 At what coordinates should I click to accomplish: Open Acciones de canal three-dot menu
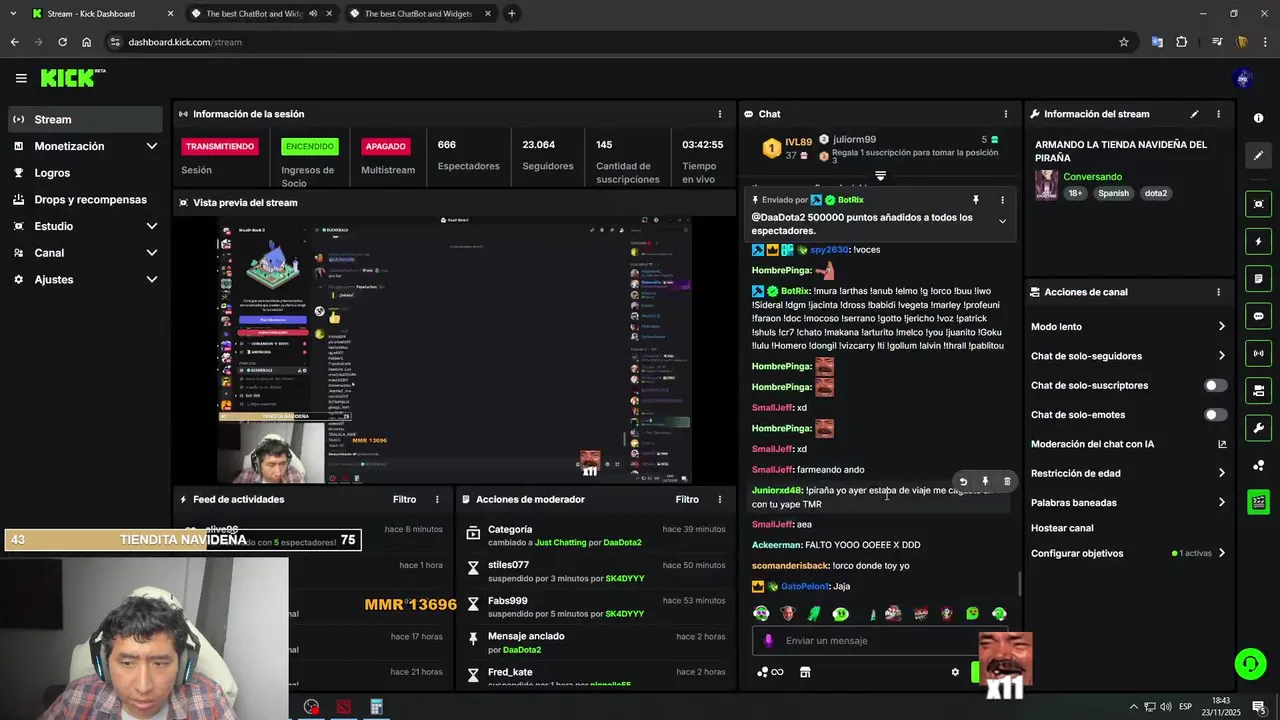(x=1218, y=292)
